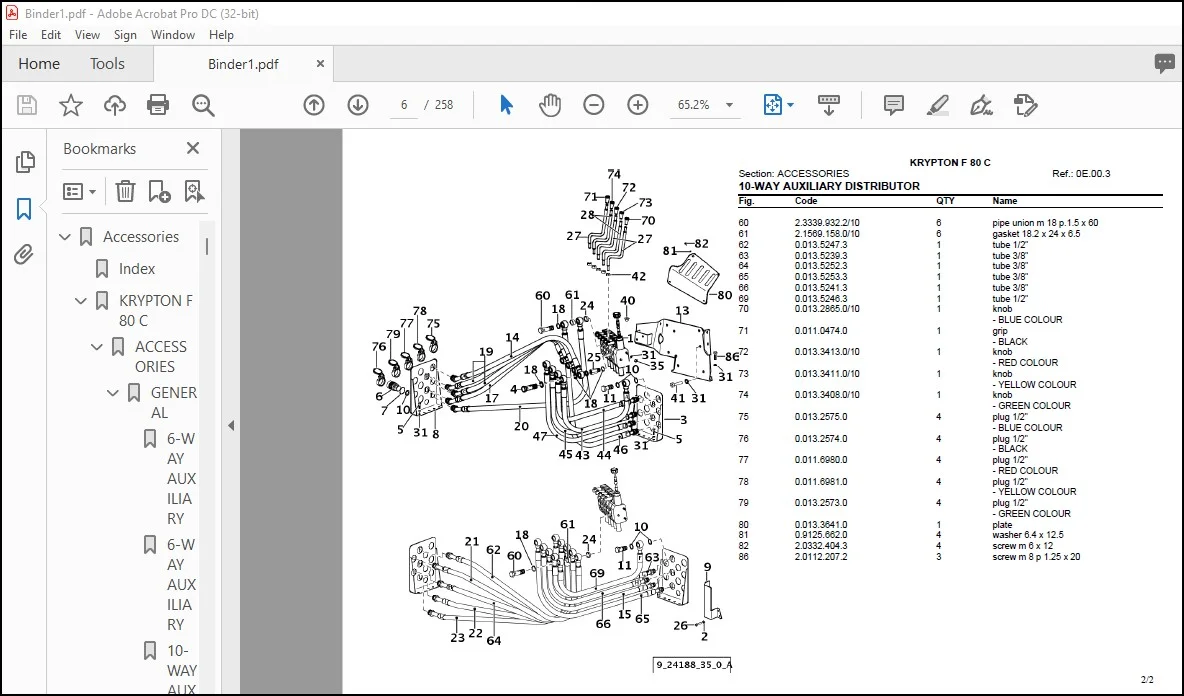Select the GENERAL bookmark
This screenshot has width=1184, height=696.
[174, 402]
